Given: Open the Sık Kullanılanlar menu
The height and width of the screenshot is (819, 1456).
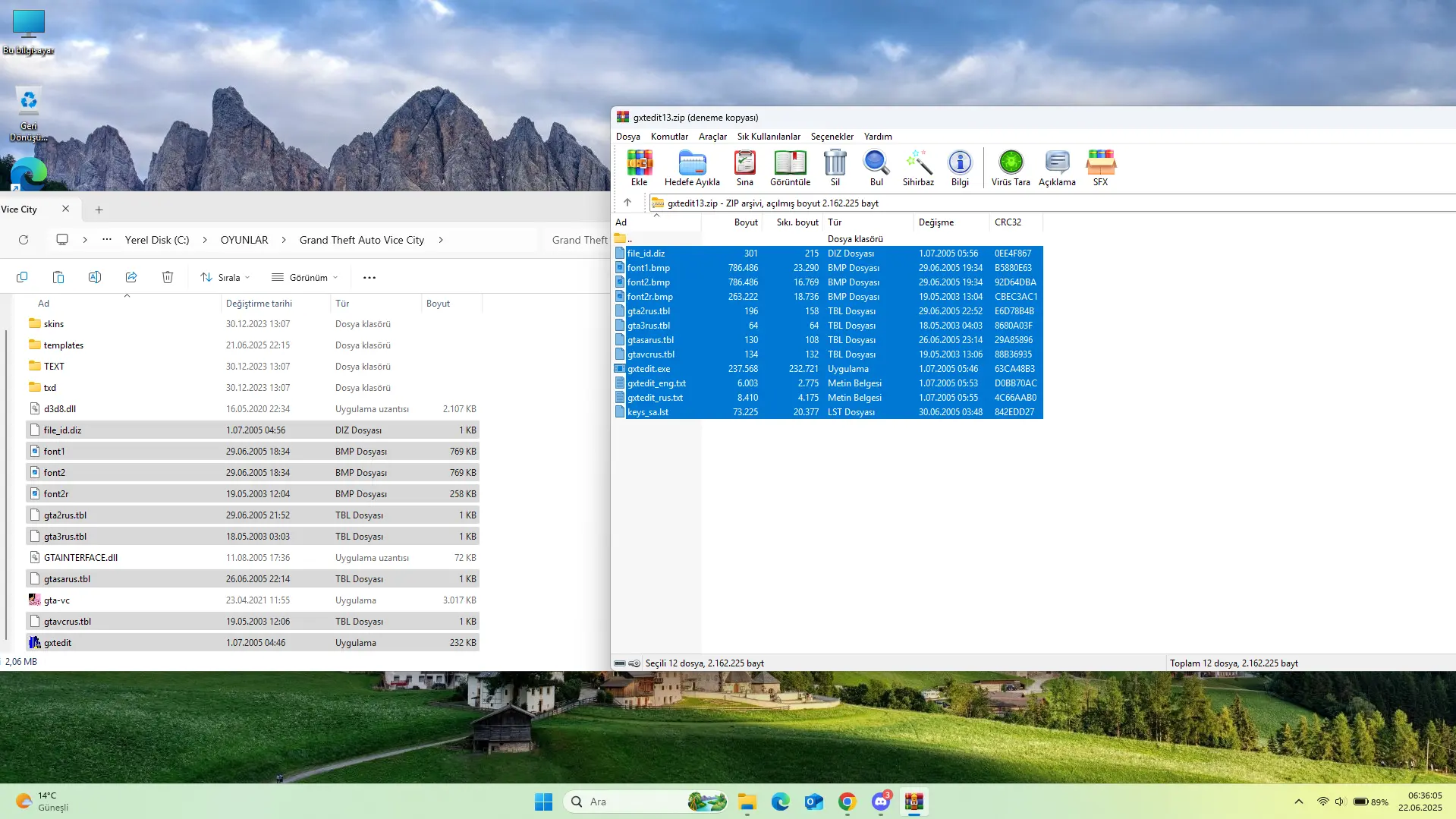Looking at the screenshot, I should click(769, 137).
